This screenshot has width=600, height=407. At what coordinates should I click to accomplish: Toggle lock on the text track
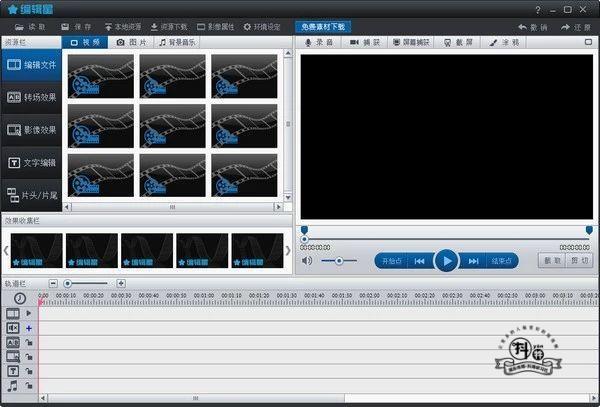(29, 370)
